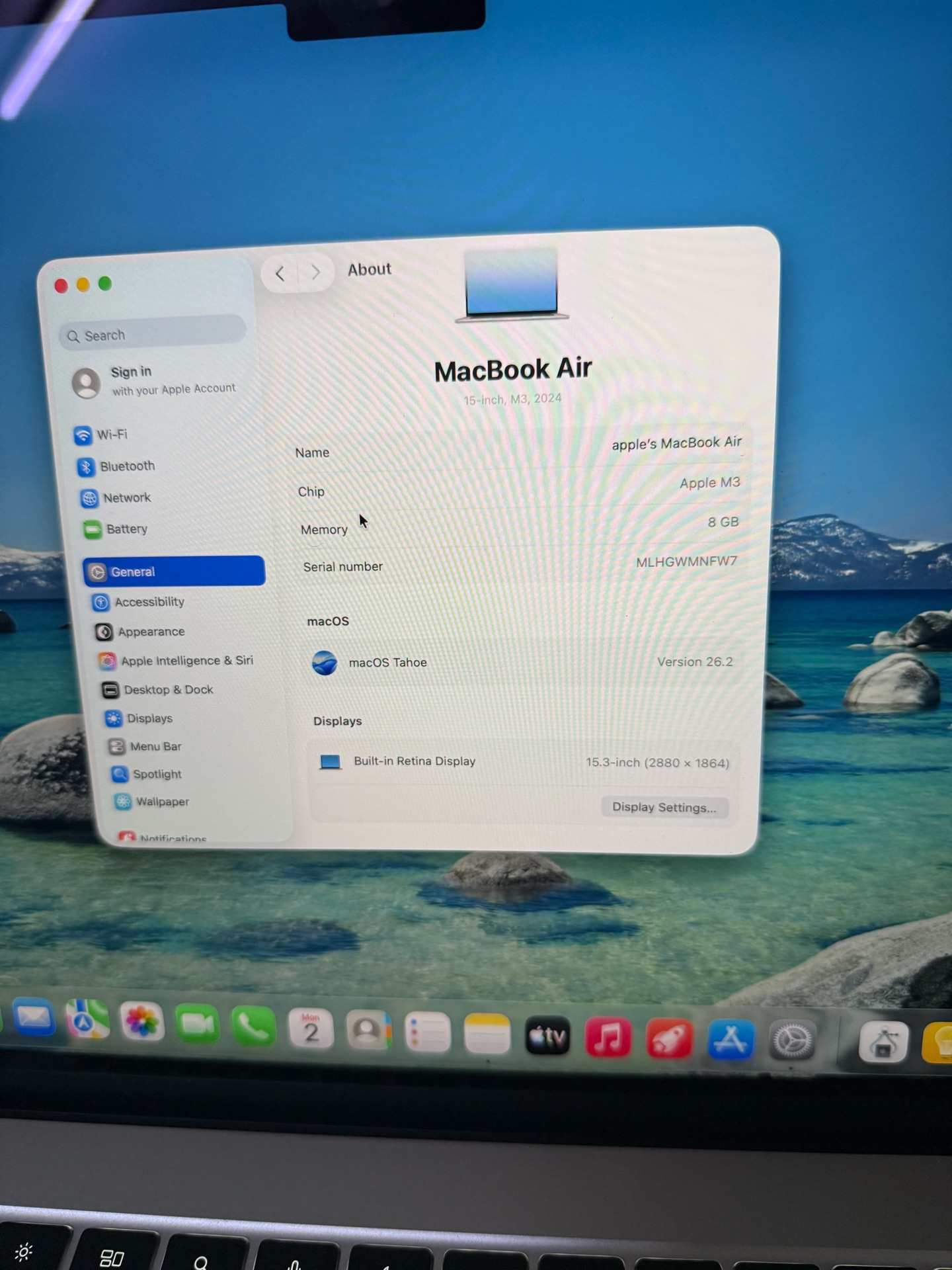Click the MacBook Air laptop image
The height and width of the screenshot is (1270, 952).
pos(512,285)
